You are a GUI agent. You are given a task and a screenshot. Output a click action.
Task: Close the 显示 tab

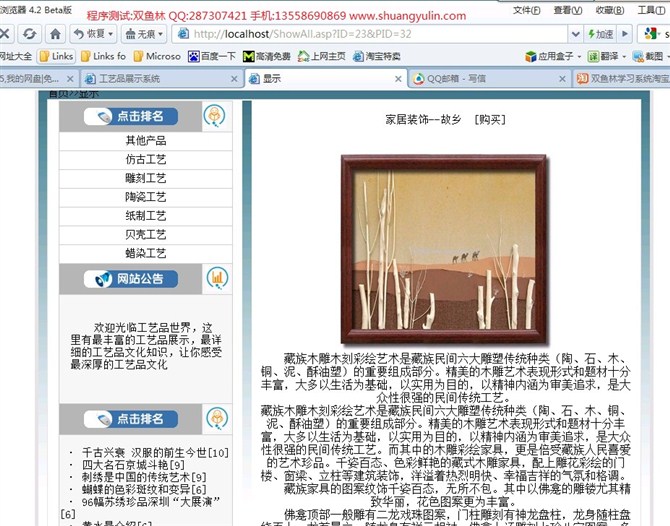398,79
